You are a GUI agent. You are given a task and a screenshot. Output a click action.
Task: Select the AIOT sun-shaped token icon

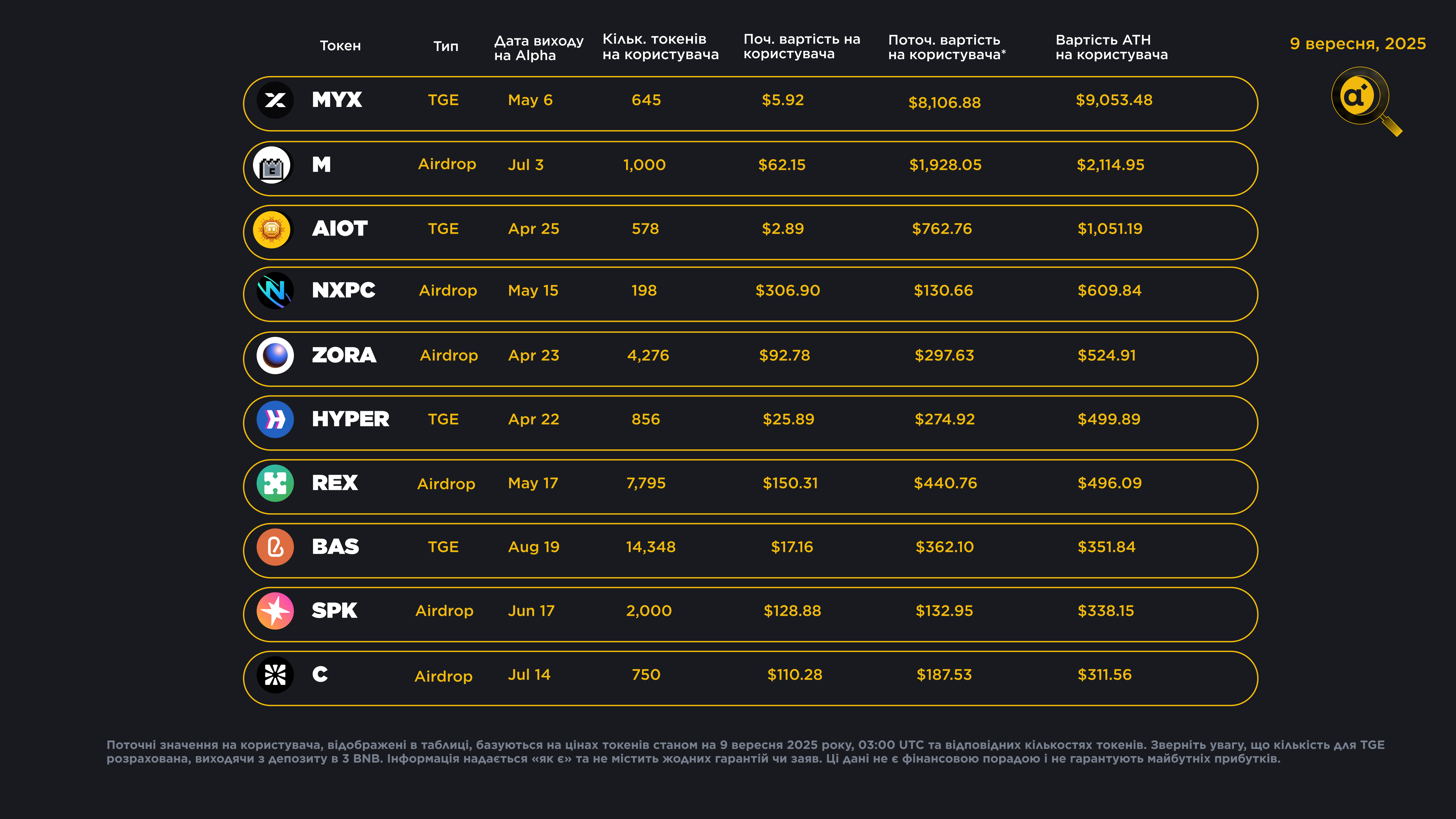(x=272, y=230)
